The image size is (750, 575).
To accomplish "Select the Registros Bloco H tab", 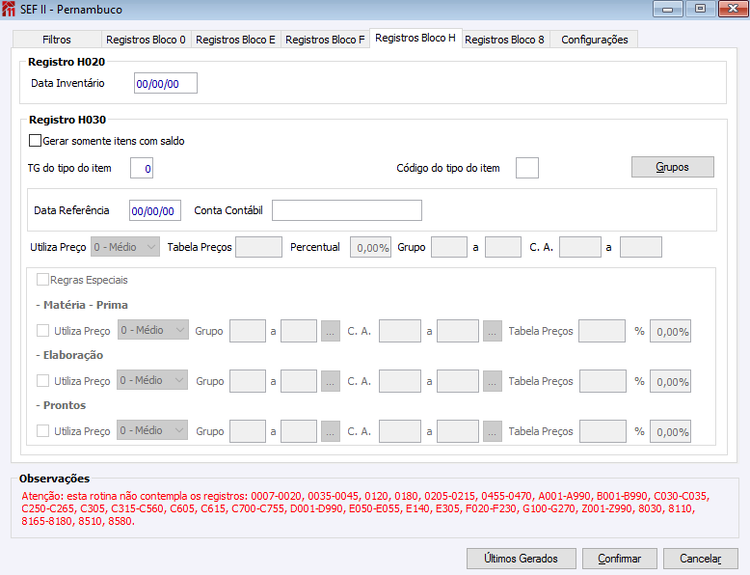I will coord(415,38).
